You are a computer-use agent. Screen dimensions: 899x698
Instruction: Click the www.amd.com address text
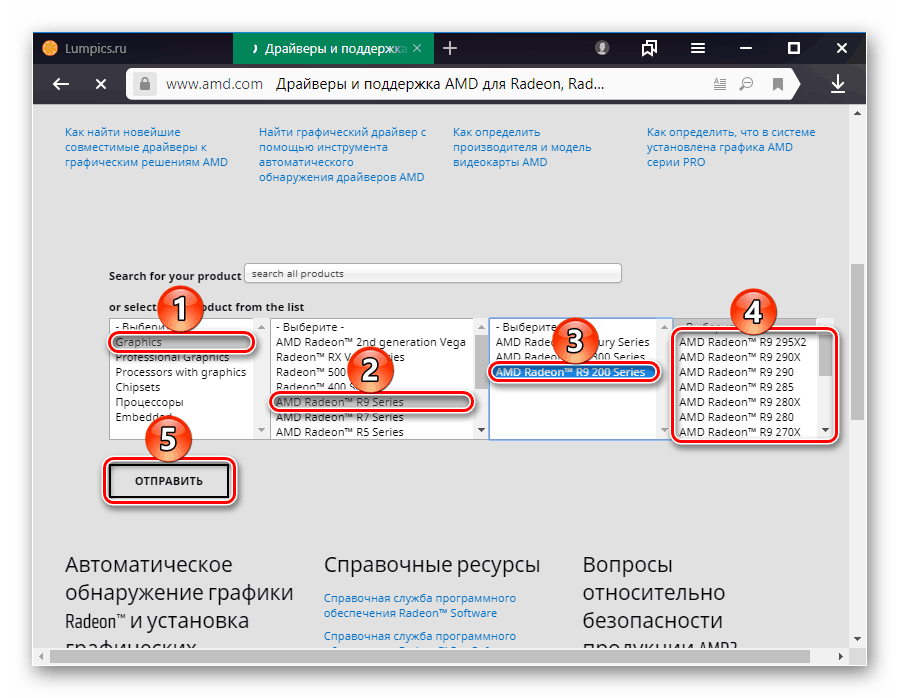coord(214,84)
